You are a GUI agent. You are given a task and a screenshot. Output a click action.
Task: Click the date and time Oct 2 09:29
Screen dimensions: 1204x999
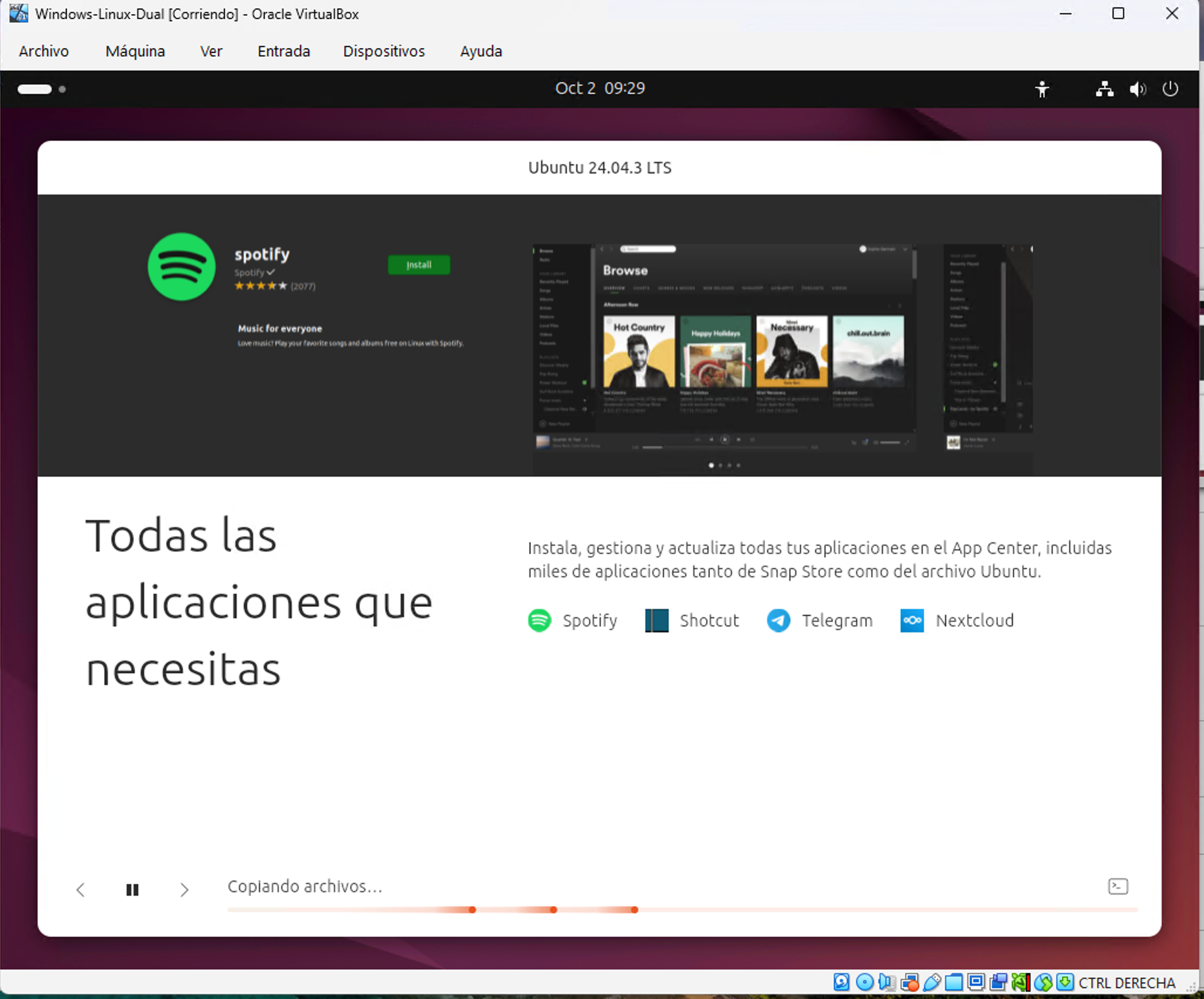click(x=600, y=88)
